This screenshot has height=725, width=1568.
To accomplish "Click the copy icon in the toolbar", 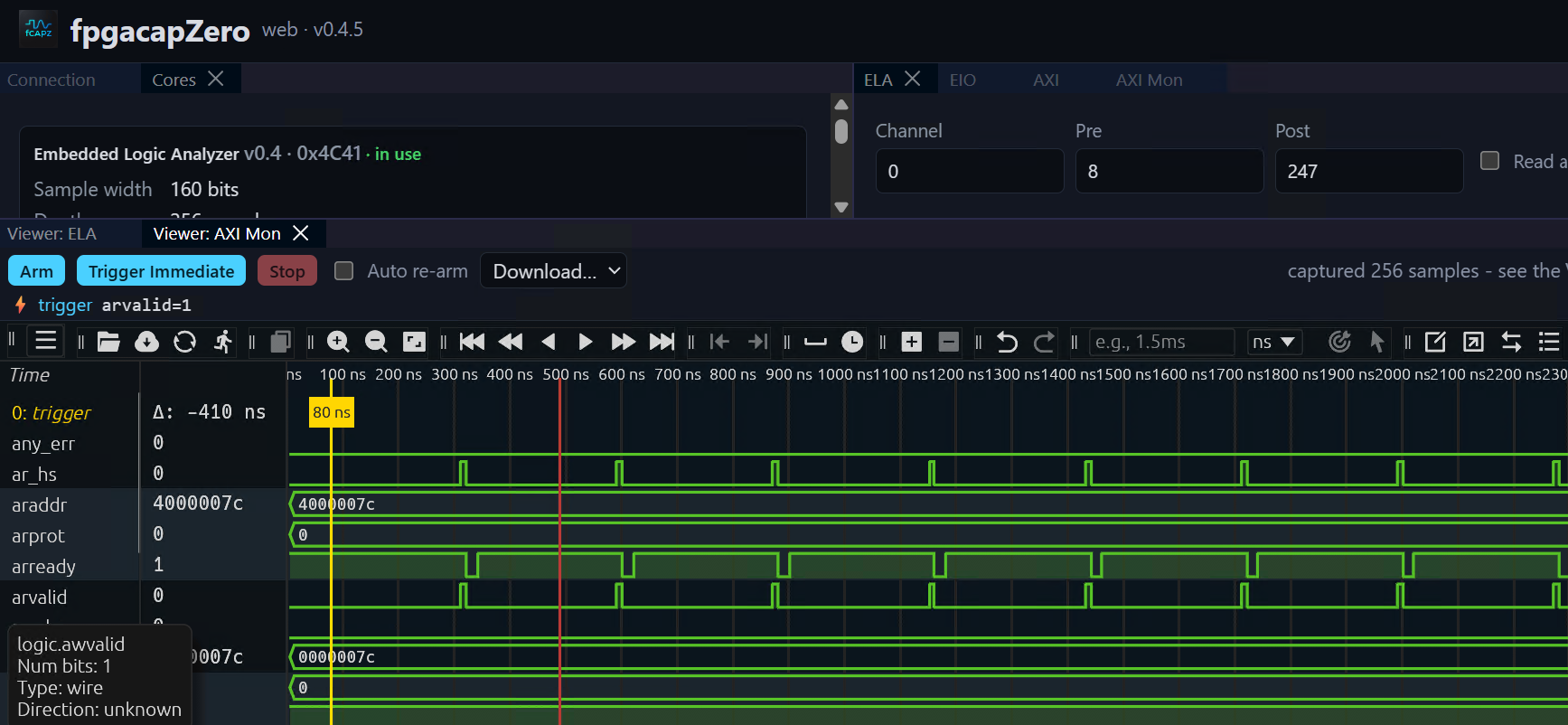I will pyautogui.click(x=281, y=342).
